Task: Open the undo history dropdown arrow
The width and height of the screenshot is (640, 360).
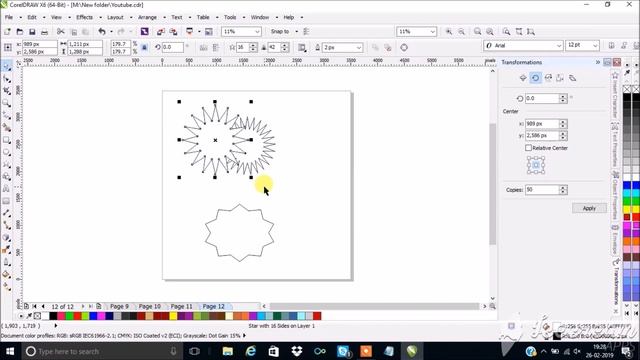Action: (111, 31)
